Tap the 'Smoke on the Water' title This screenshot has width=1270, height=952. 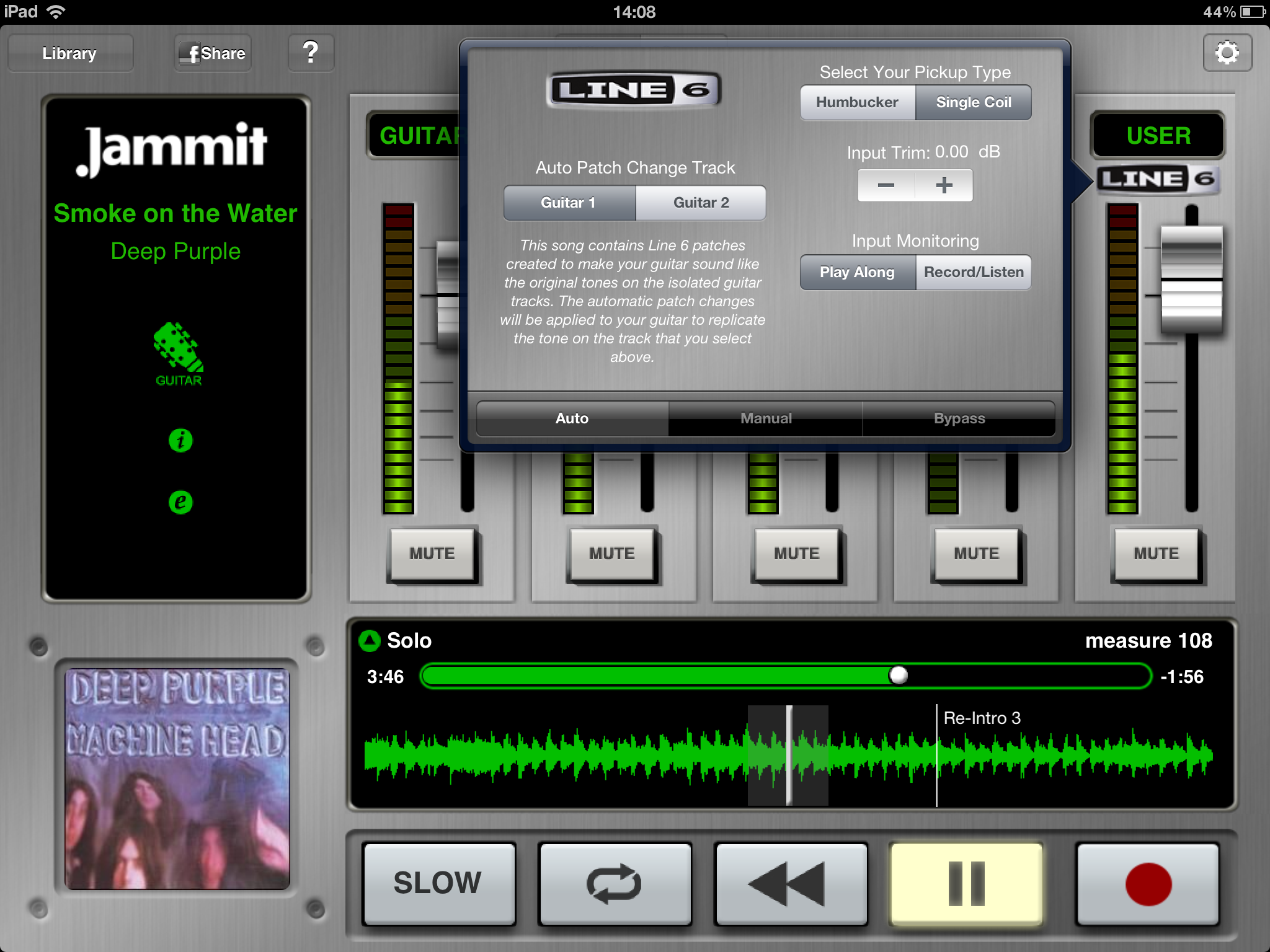pyautogui.click(x=175, y=213)
